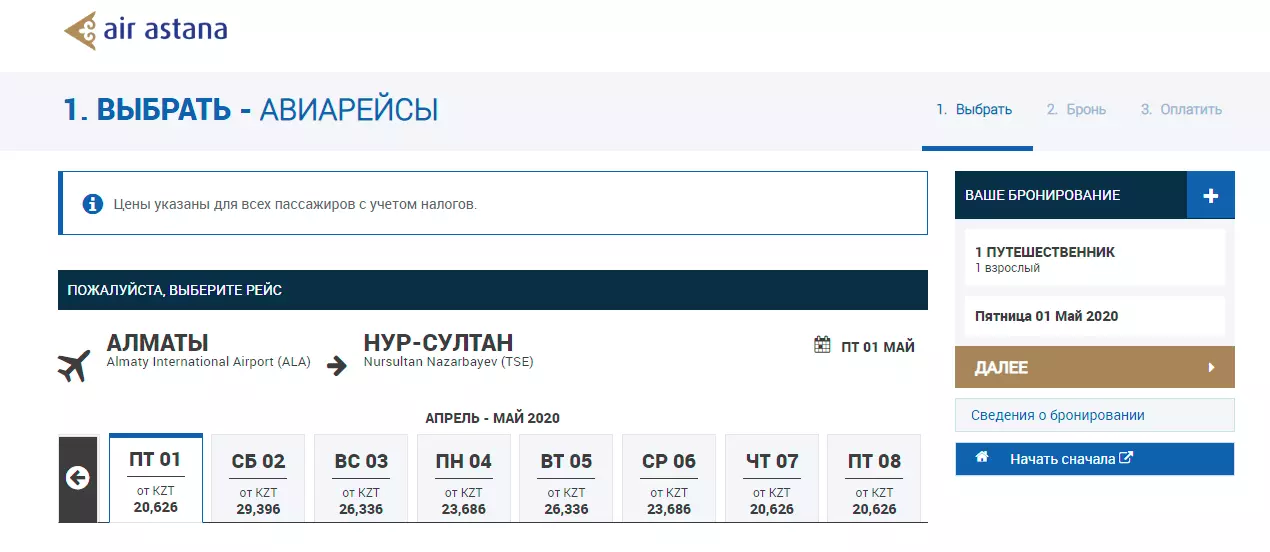Click the ДАЛЕЕ arrow chevron
Viewport: 1270px width, 552px height.
(x=1211, y=367)
